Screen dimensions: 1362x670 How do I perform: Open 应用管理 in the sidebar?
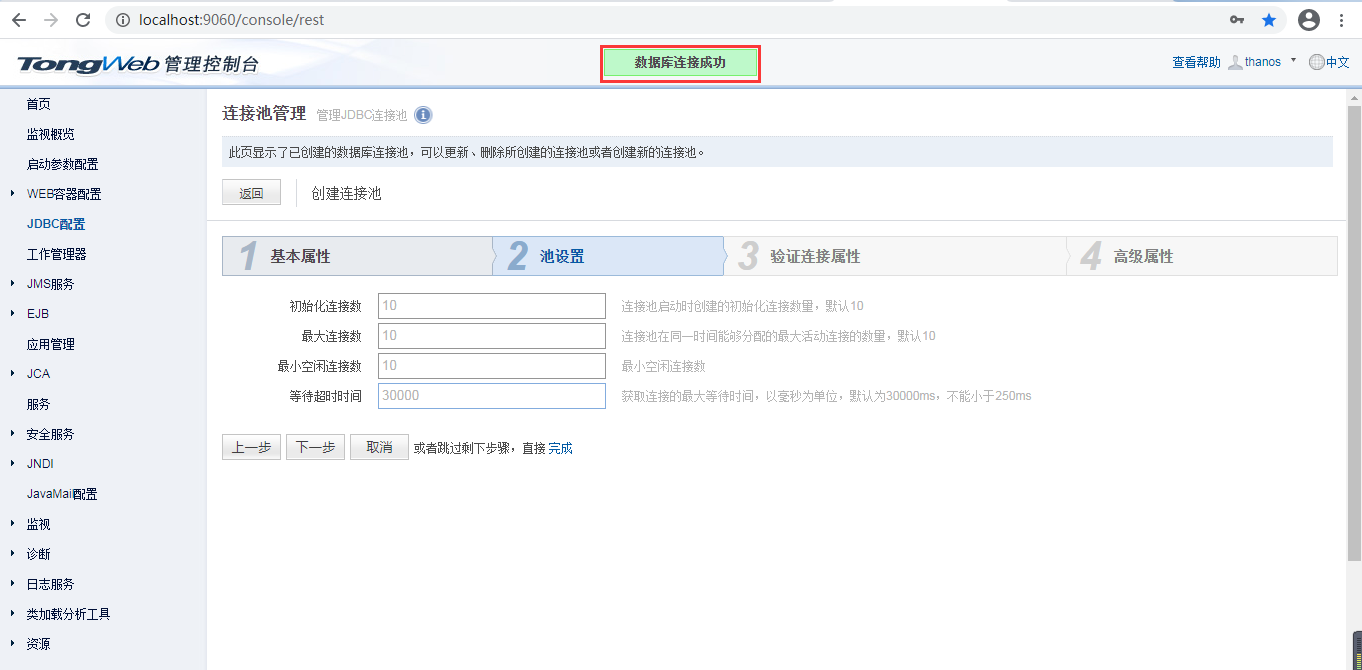50,344
